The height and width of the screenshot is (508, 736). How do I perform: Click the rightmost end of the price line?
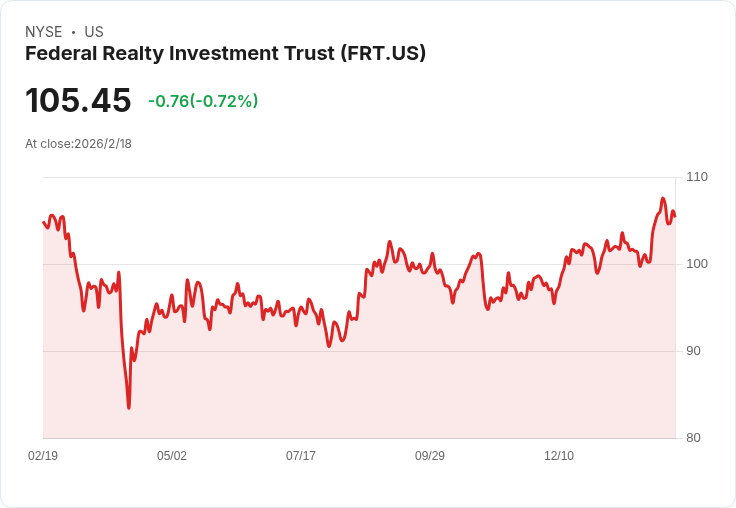tap(675, 216)
